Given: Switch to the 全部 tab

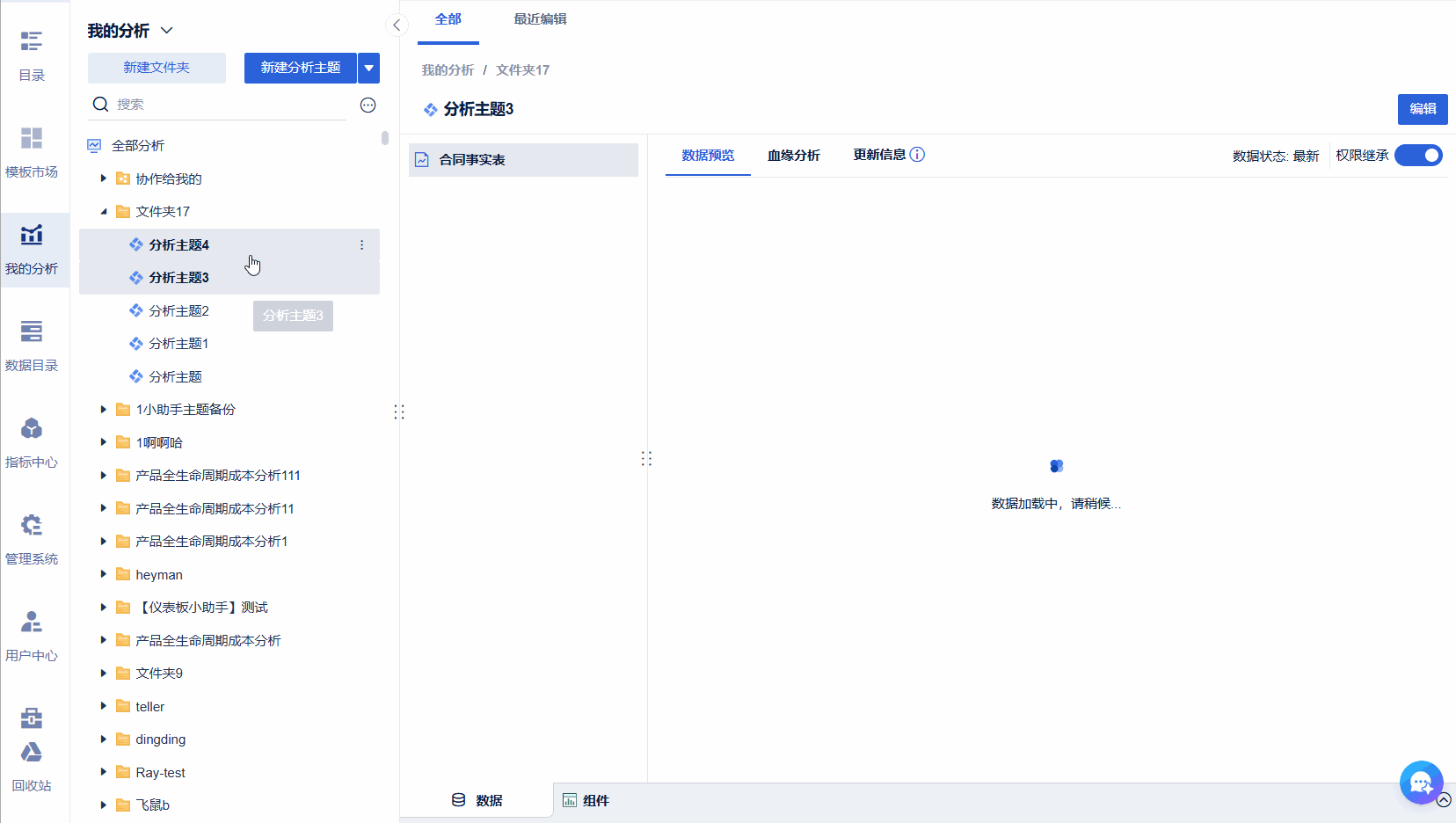Looking at the screenshot, I should click(x=448, y=19).
